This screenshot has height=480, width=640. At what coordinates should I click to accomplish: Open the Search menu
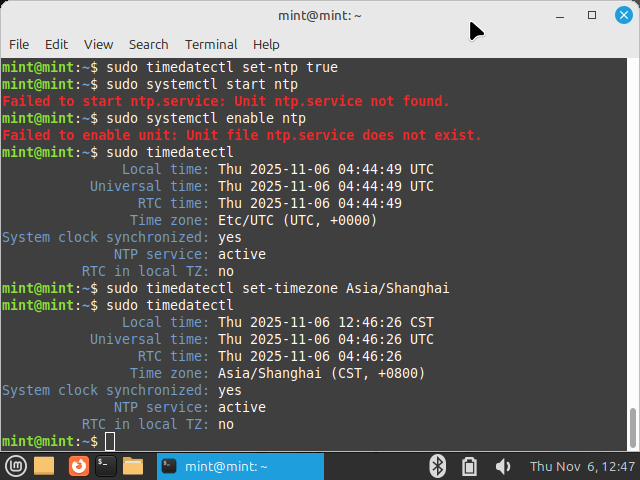(x=148, y=44)
